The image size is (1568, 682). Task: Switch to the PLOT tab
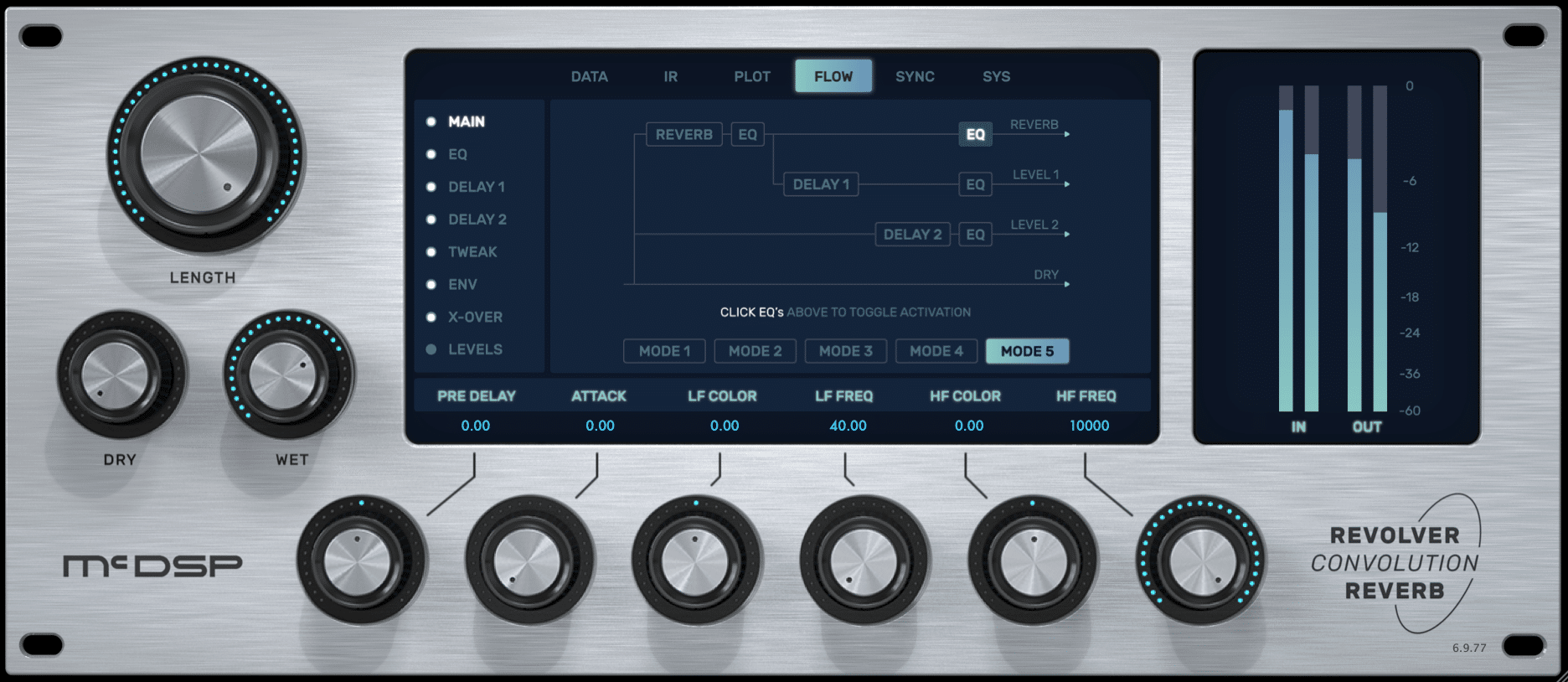751,76
